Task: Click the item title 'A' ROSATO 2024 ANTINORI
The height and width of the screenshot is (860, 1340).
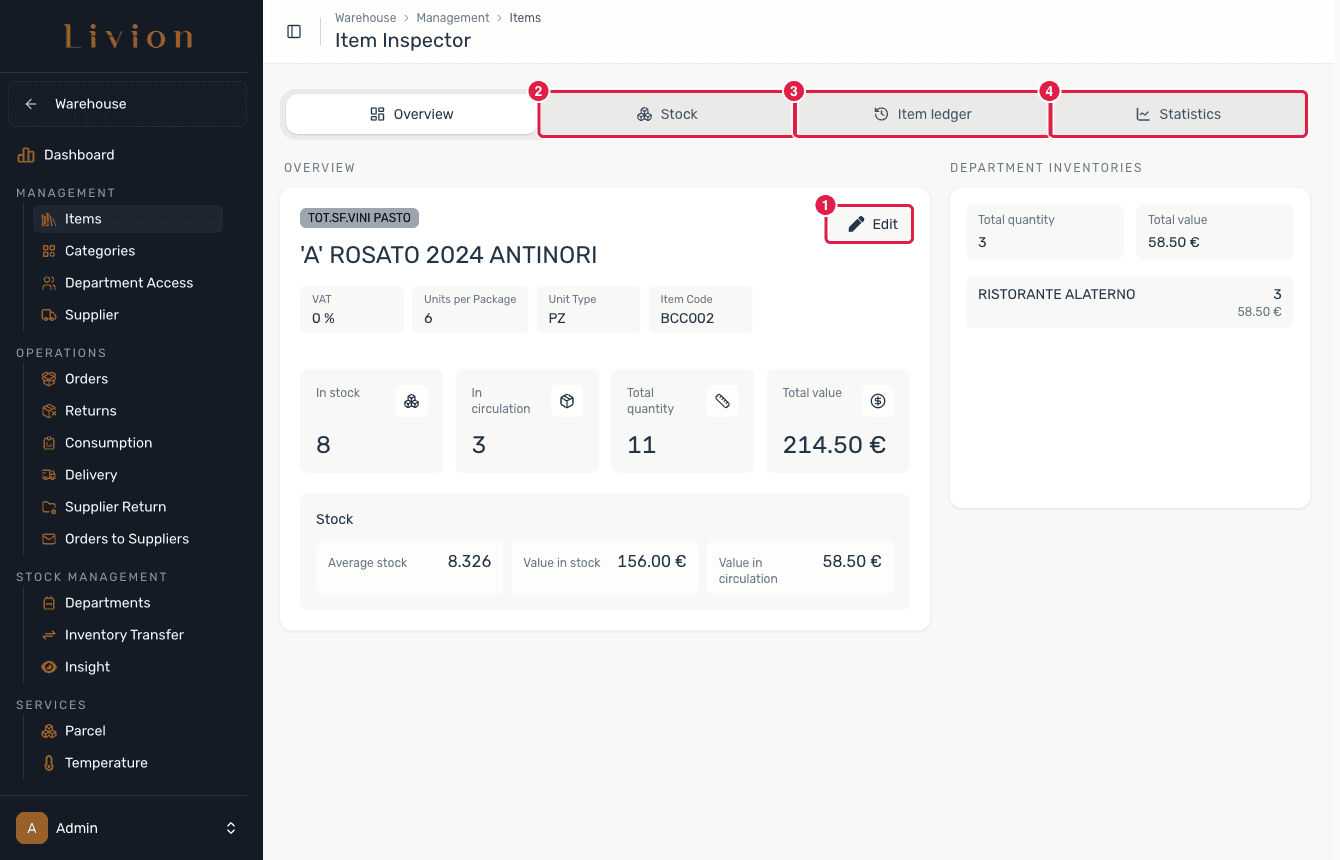Action: (449, 255)
